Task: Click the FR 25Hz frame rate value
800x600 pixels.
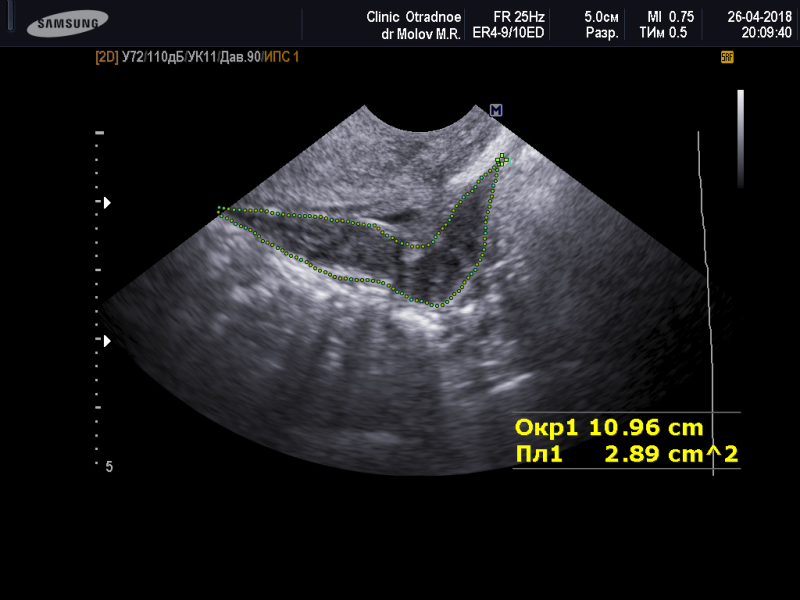Action: [x=519, y=17]
